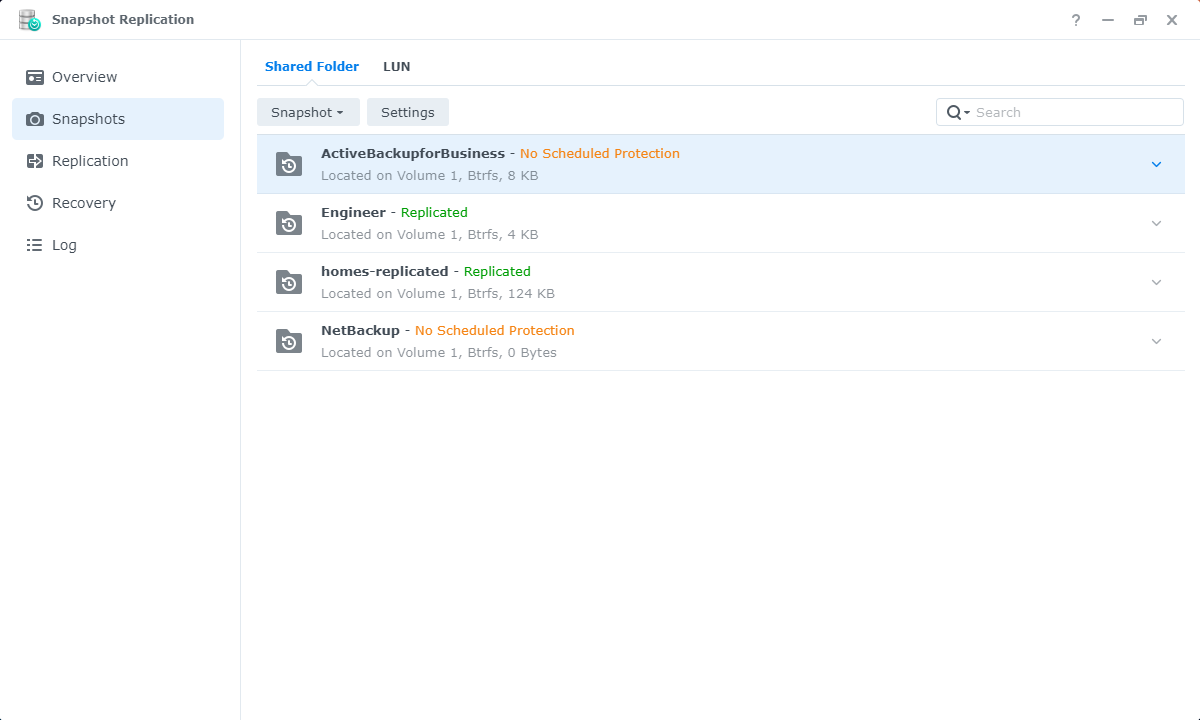Open the Overview sidebar section
Image resolution: width=1200 pixels, height=720 pixels.
pyautogui.click(x=84, y=77)
